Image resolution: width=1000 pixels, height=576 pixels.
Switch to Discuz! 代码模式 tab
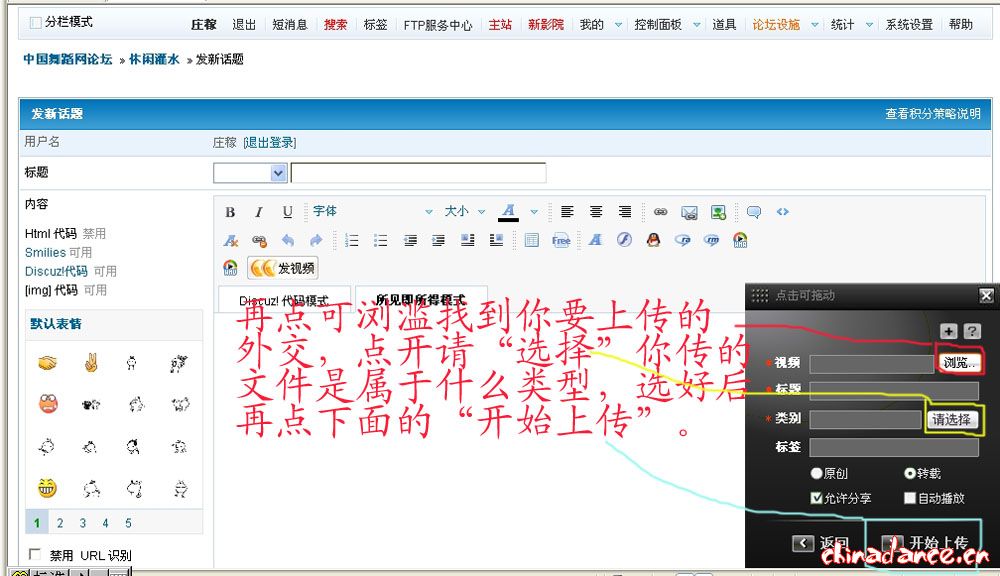[284, 300]
